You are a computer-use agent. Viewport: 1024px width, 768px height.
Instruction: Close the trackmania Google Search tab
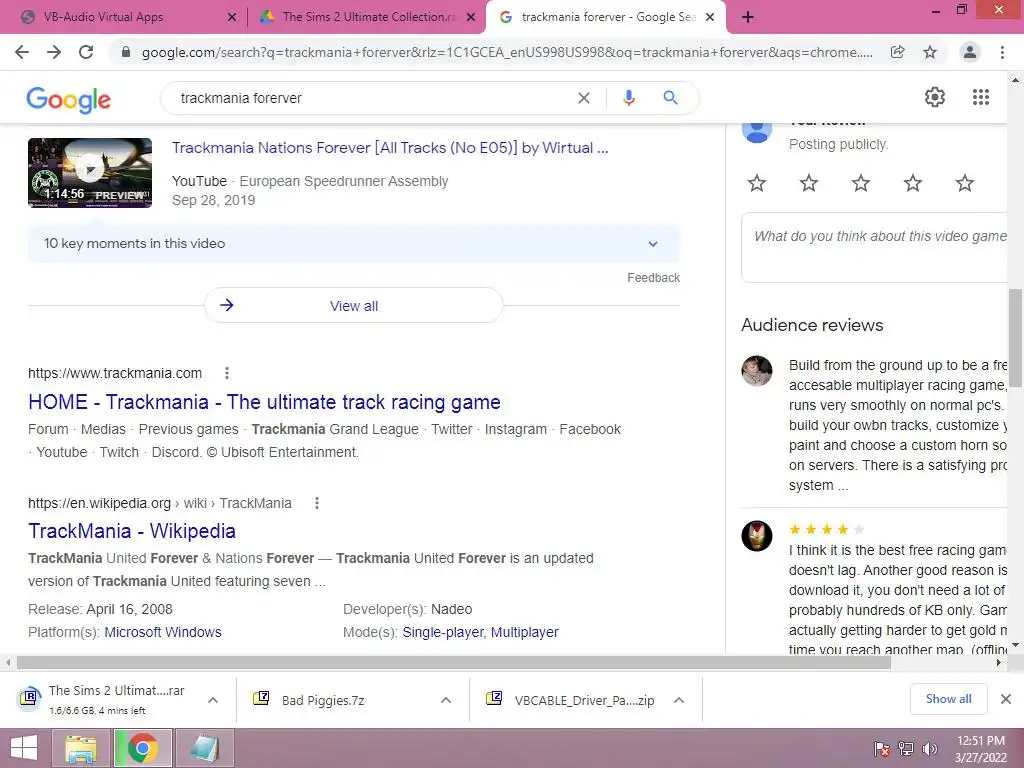(x=711, y=18)
